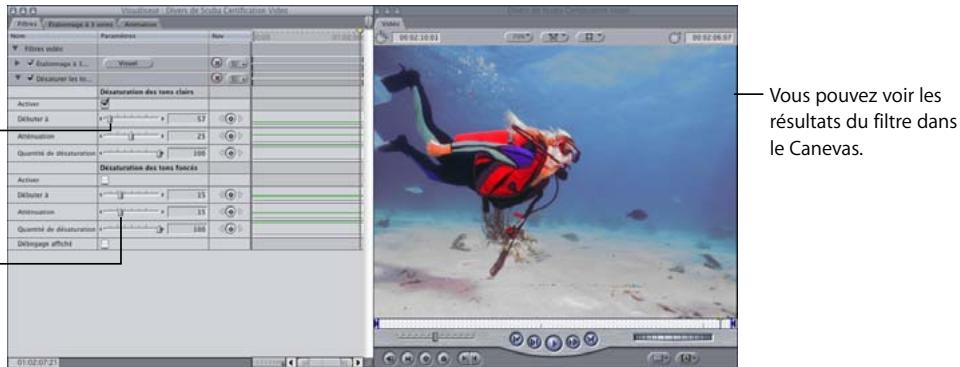
Task: Enable the Débogage affiché checkbox
Action: point(105,244)
